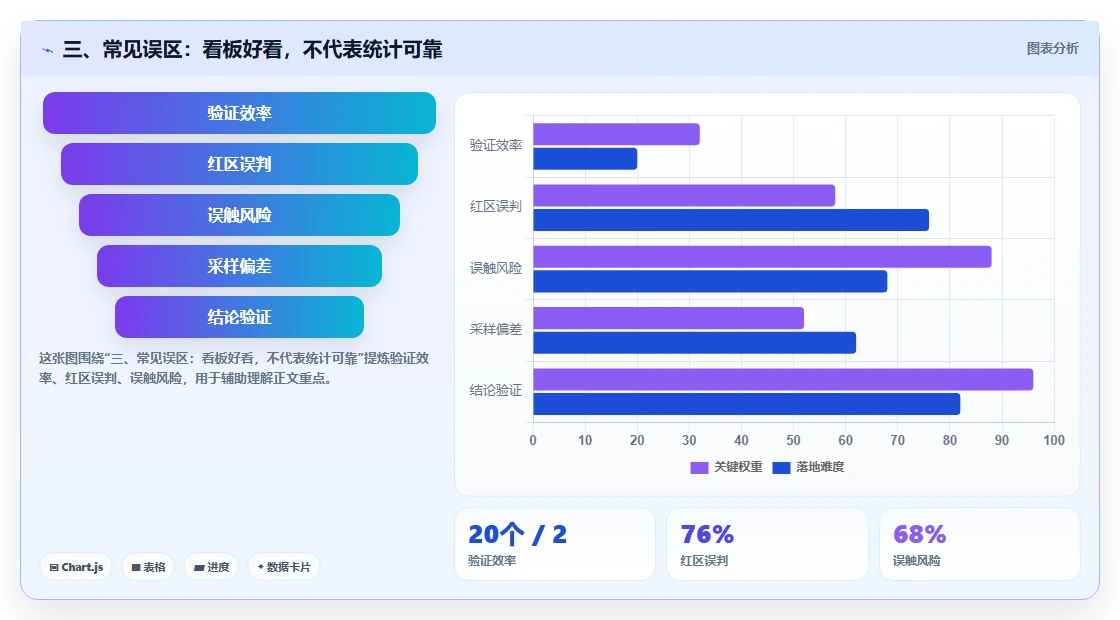Select the 红区误判 funnel stage

[x=239, y=164]
